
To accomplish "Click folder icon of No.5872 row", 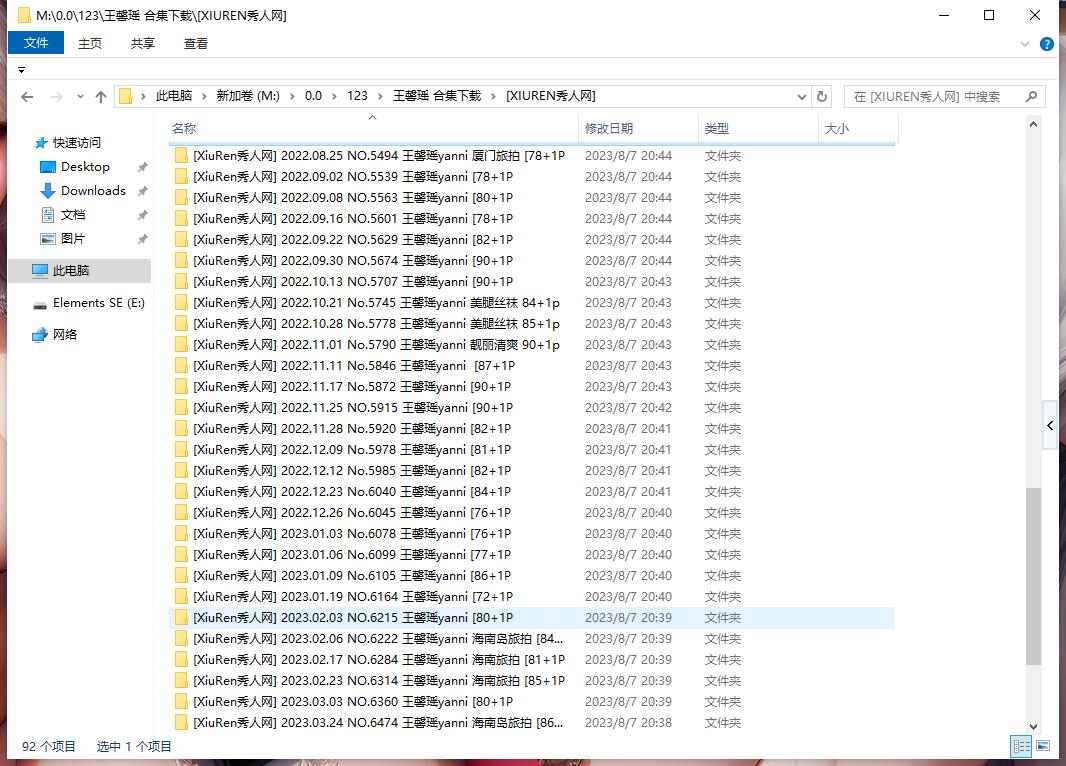I will coord(181,387).
